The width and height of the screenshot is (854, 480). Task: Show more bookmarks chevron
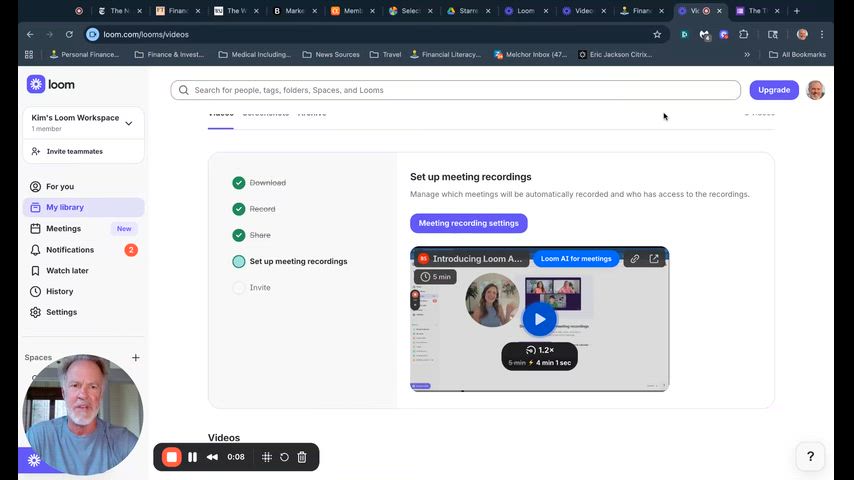point(747,54)
